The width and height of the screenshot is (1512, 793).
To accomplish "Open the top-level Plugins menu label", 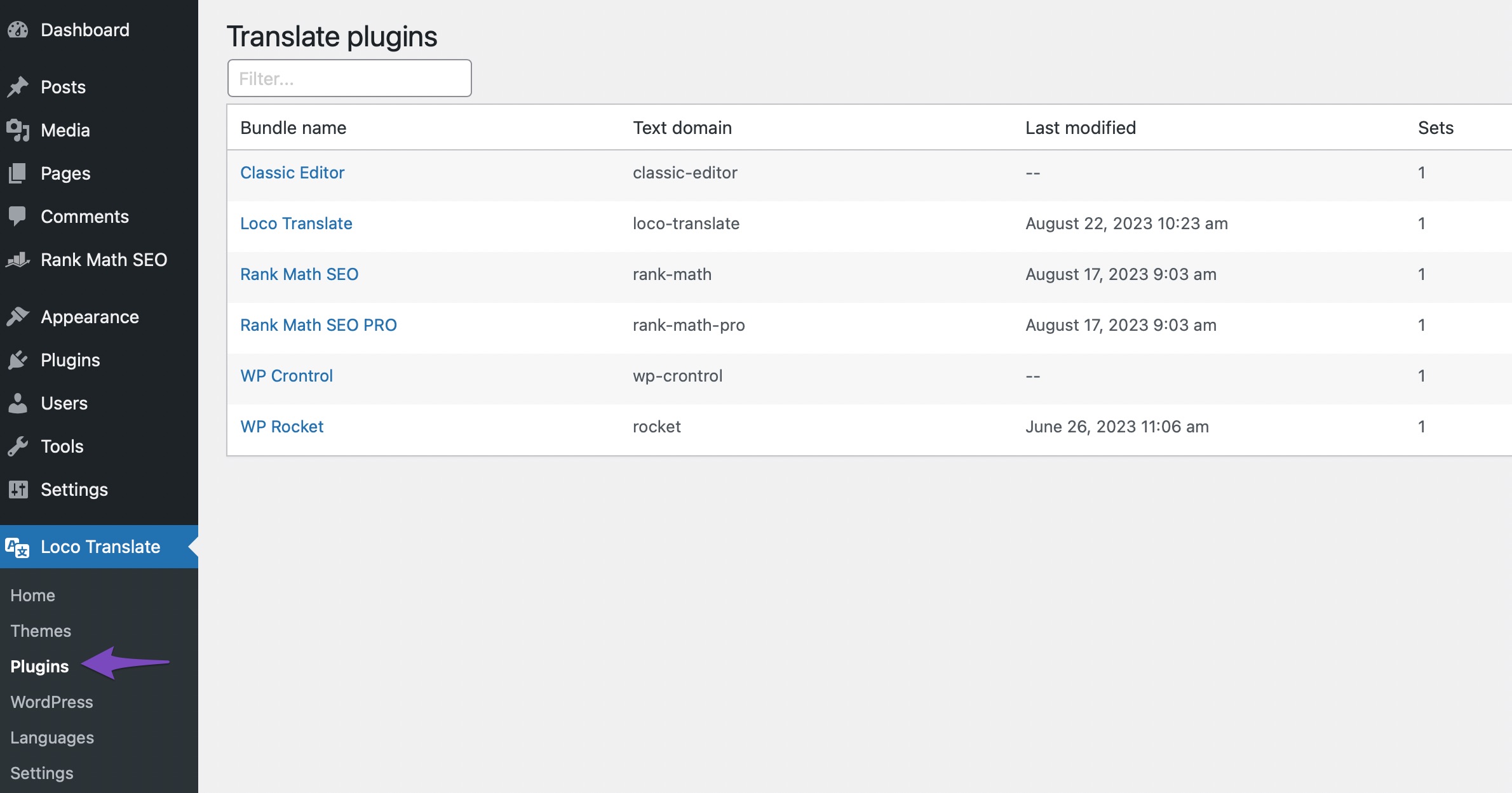I will click(71, 360).
